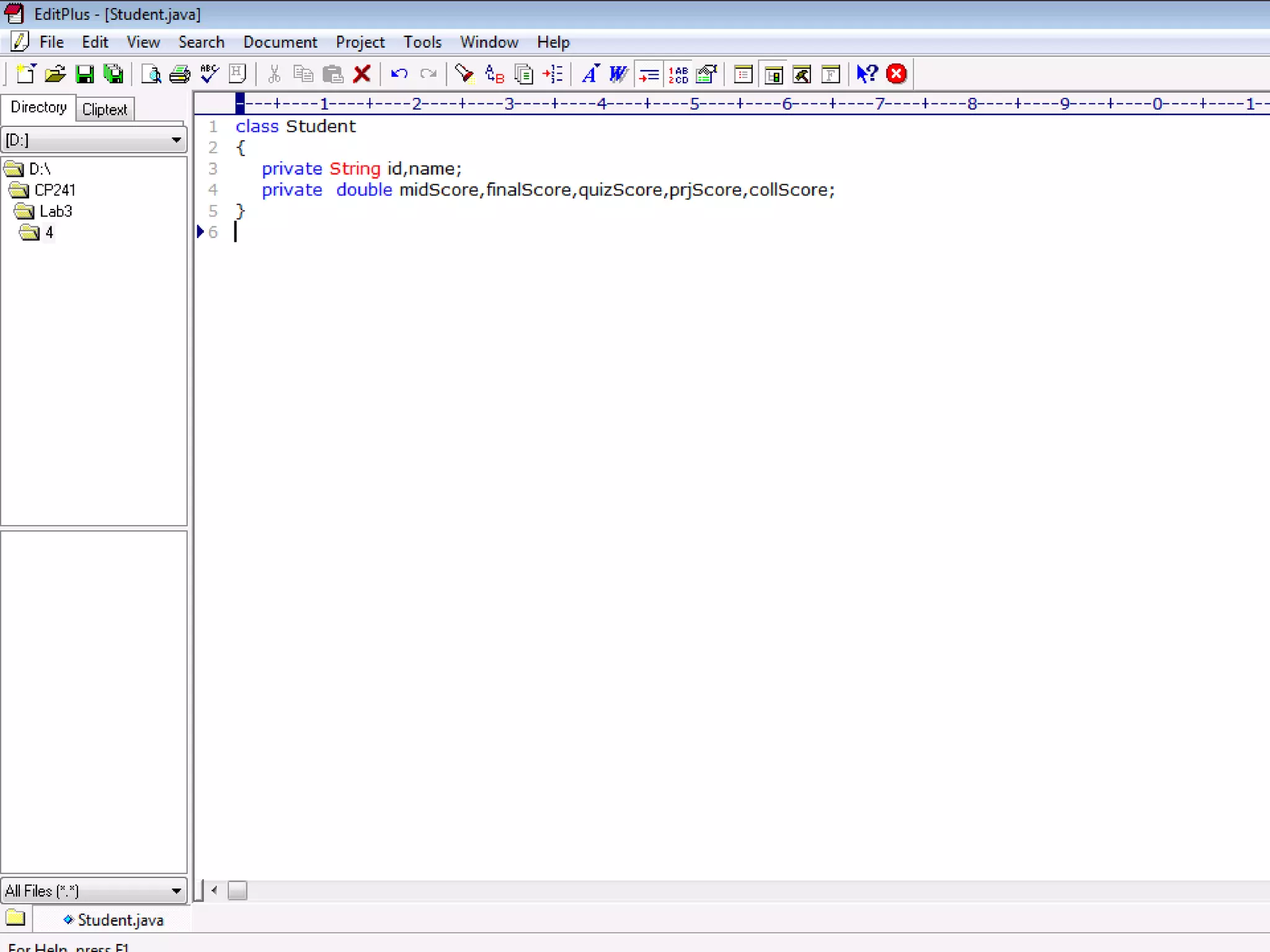Click the CP241 folder in the directory

(x=55, y=190)
